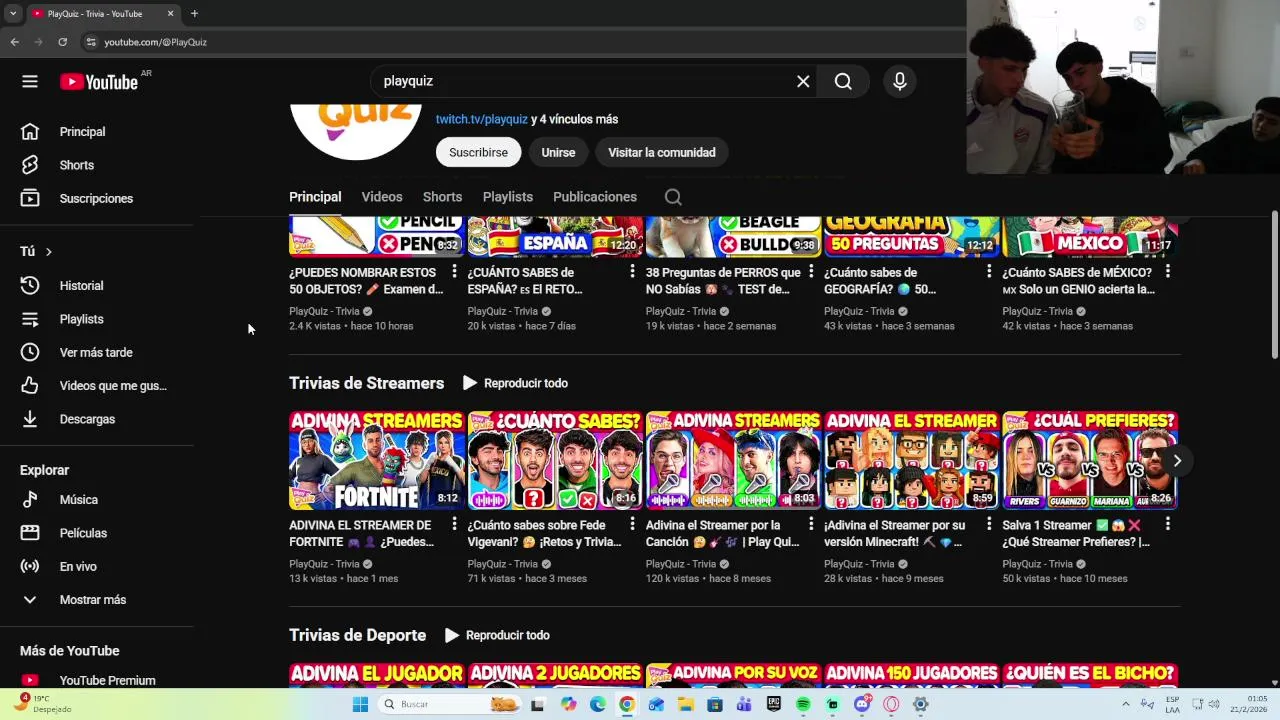Open Trivias de Streamers section title
The width and height of the screenshot is (1280, 720).
click(367, 383)
